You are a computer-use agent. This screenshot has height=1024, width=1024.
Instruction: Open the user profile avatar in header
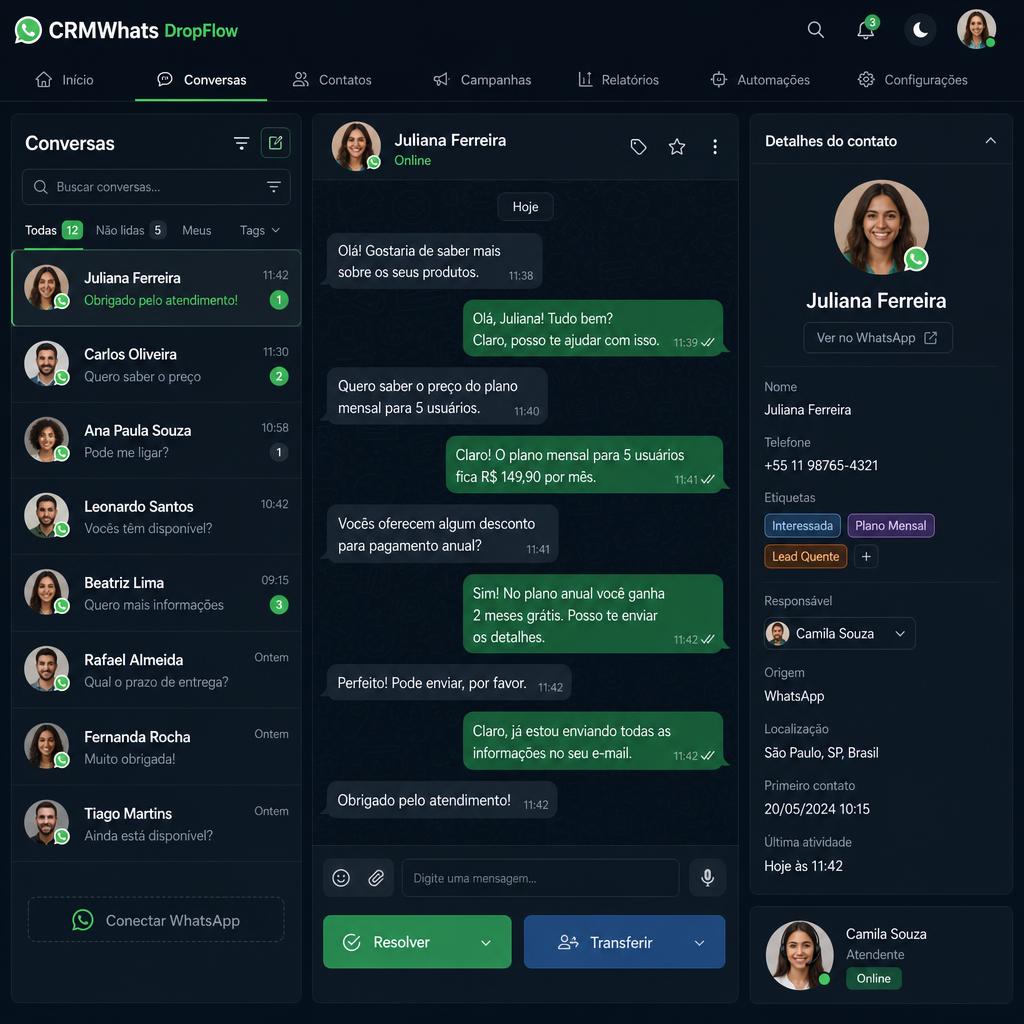[976, 29]
